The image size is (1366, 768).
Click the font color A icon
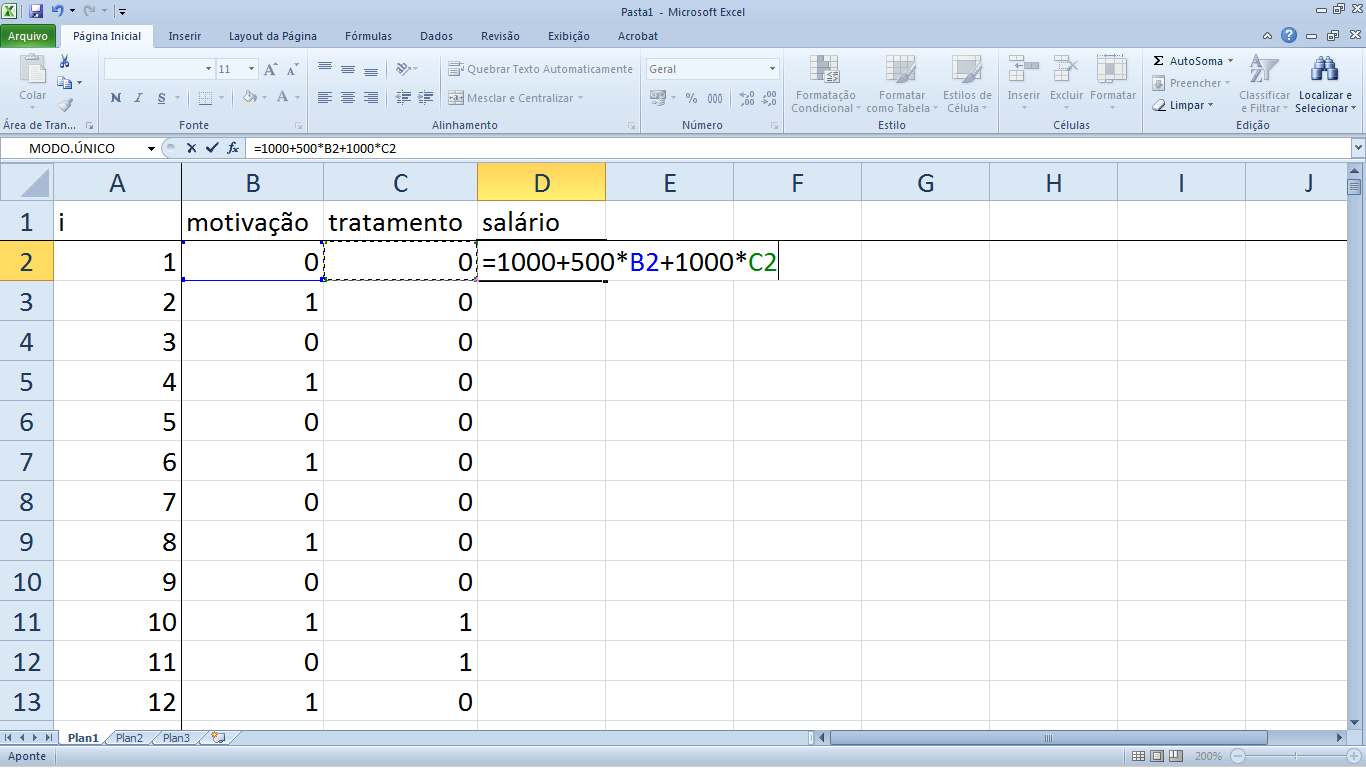283,97
